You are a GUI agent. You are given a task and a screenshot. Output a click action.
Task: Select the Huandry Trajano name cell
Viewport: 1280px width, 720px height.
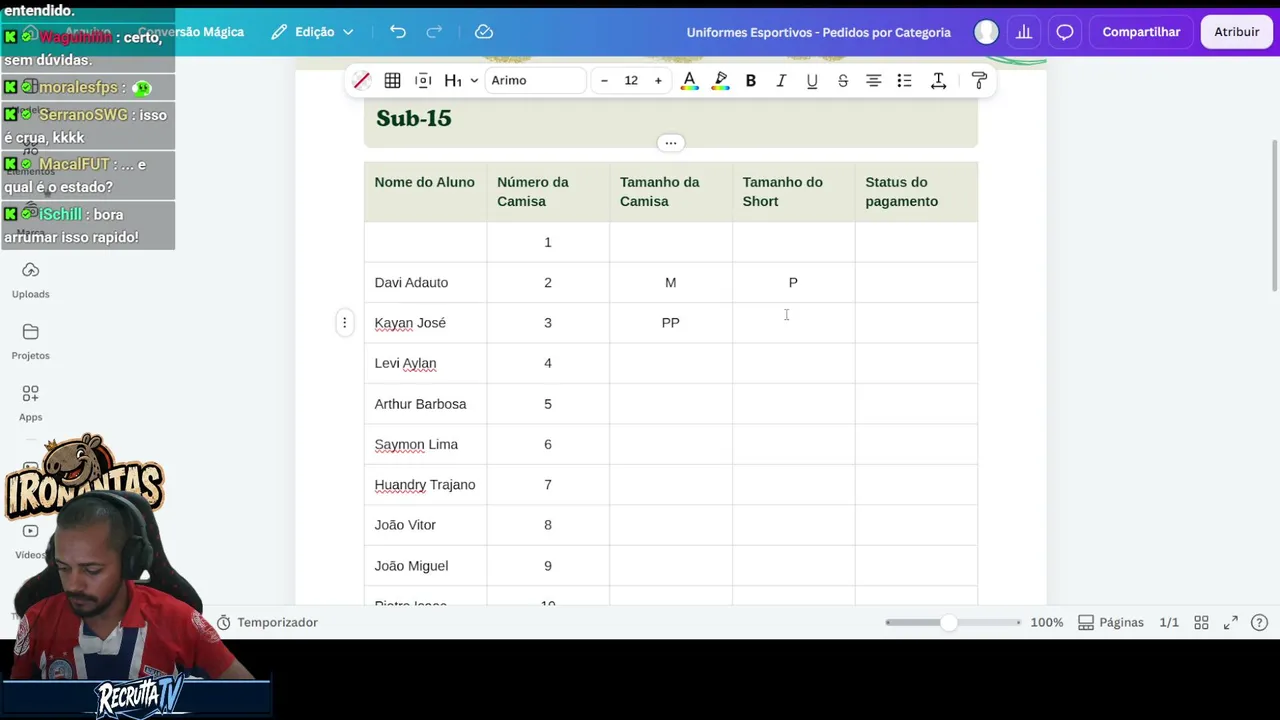(x=425, y=484)
